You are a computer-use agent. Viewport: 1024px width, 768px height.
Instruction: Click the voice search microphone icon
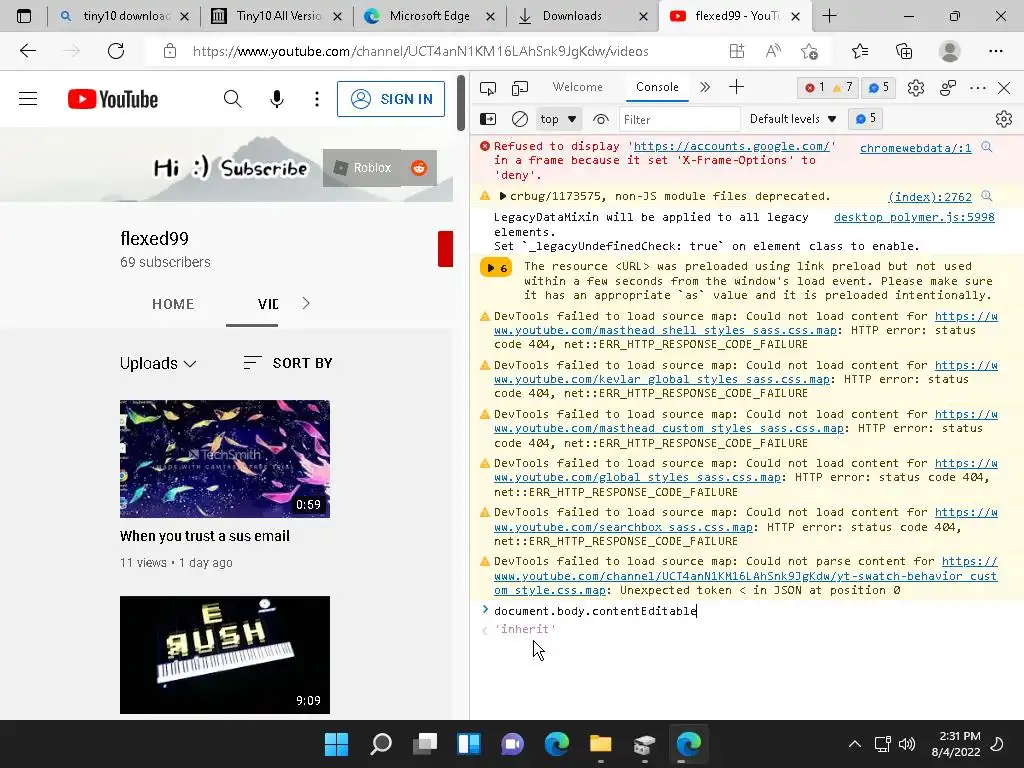(277, 99)
